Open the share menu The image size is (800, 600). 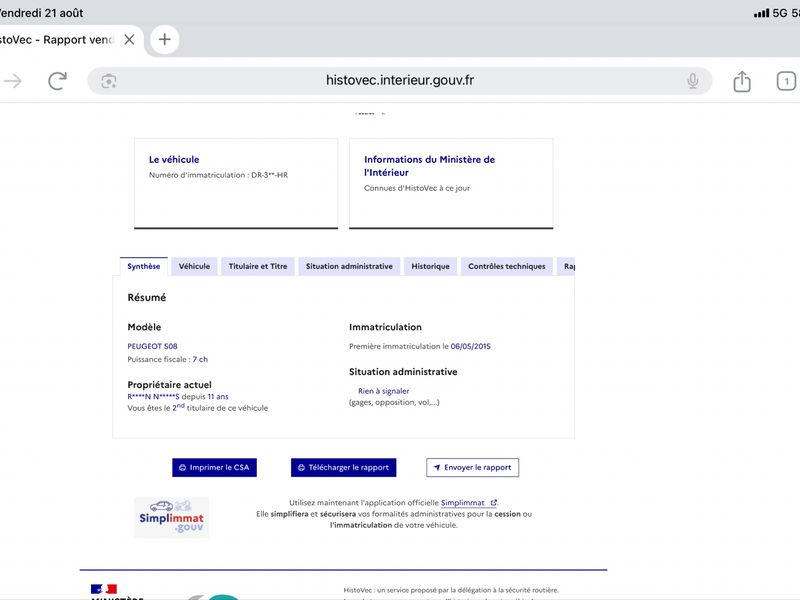[742, 81]
